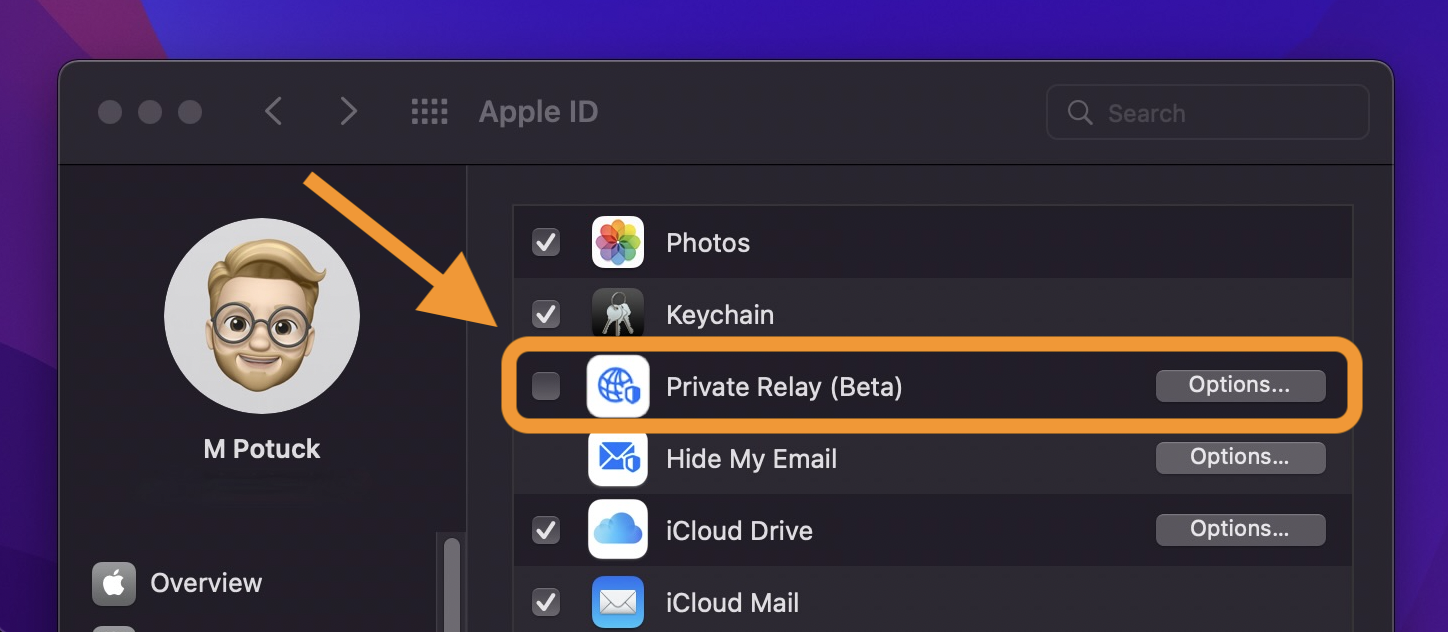
Task: Open Options for Hide My Email
Action: point(1240,457)
